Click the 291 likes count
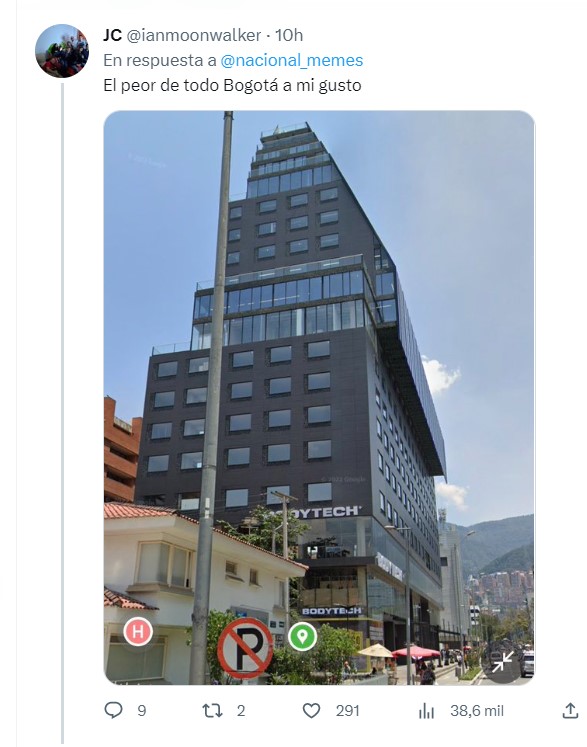Screen dimensions: 587x747 pyautogui.click(x=347, y=711)
